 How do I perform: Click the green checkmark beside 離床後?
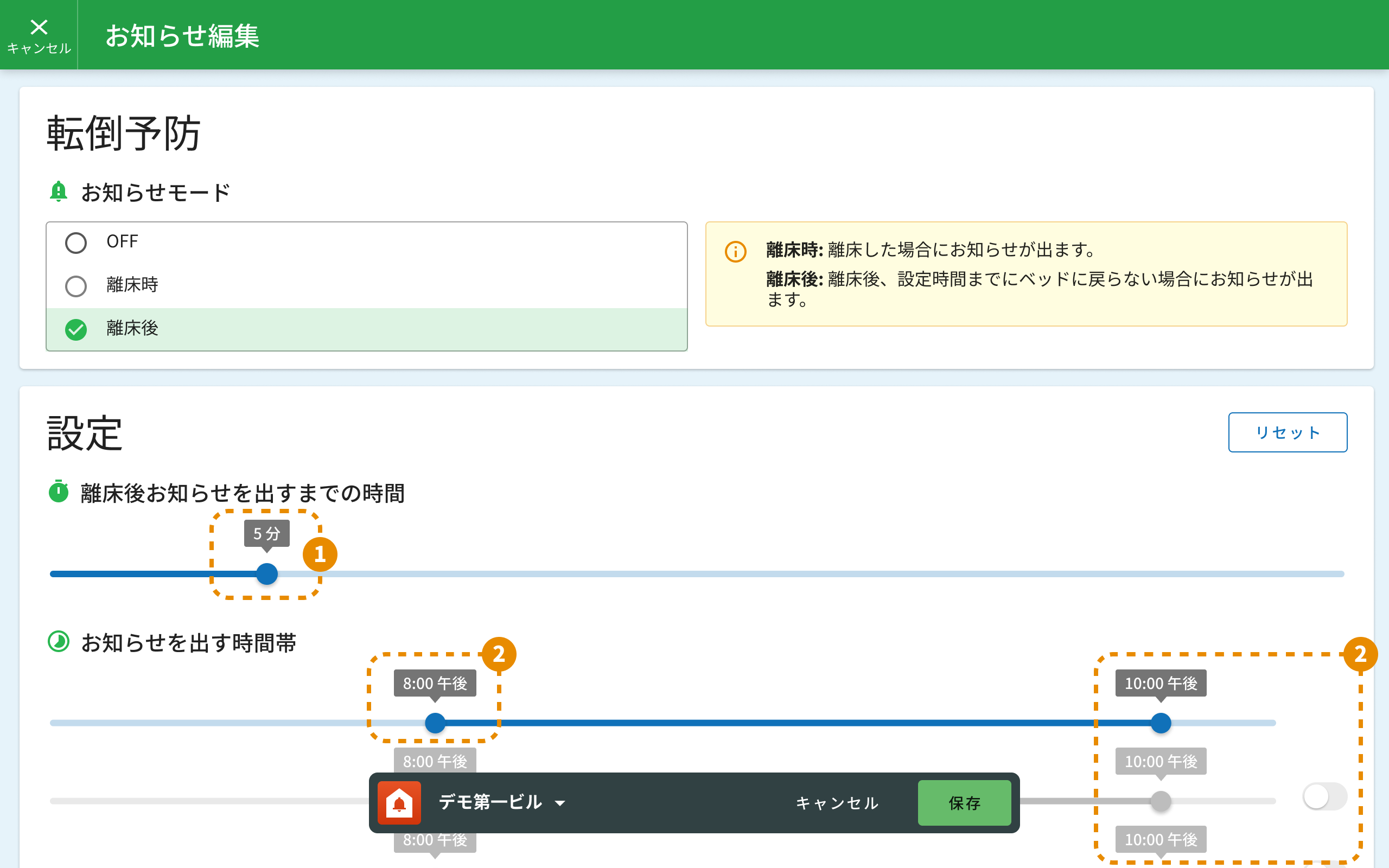(x=76, y=329)
